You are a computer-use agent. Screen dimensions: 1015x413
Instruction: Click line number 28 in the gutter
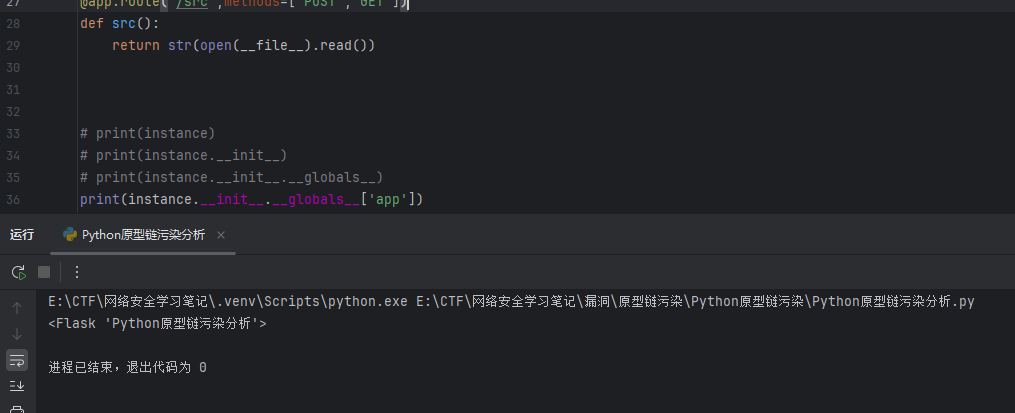[41, 24]
